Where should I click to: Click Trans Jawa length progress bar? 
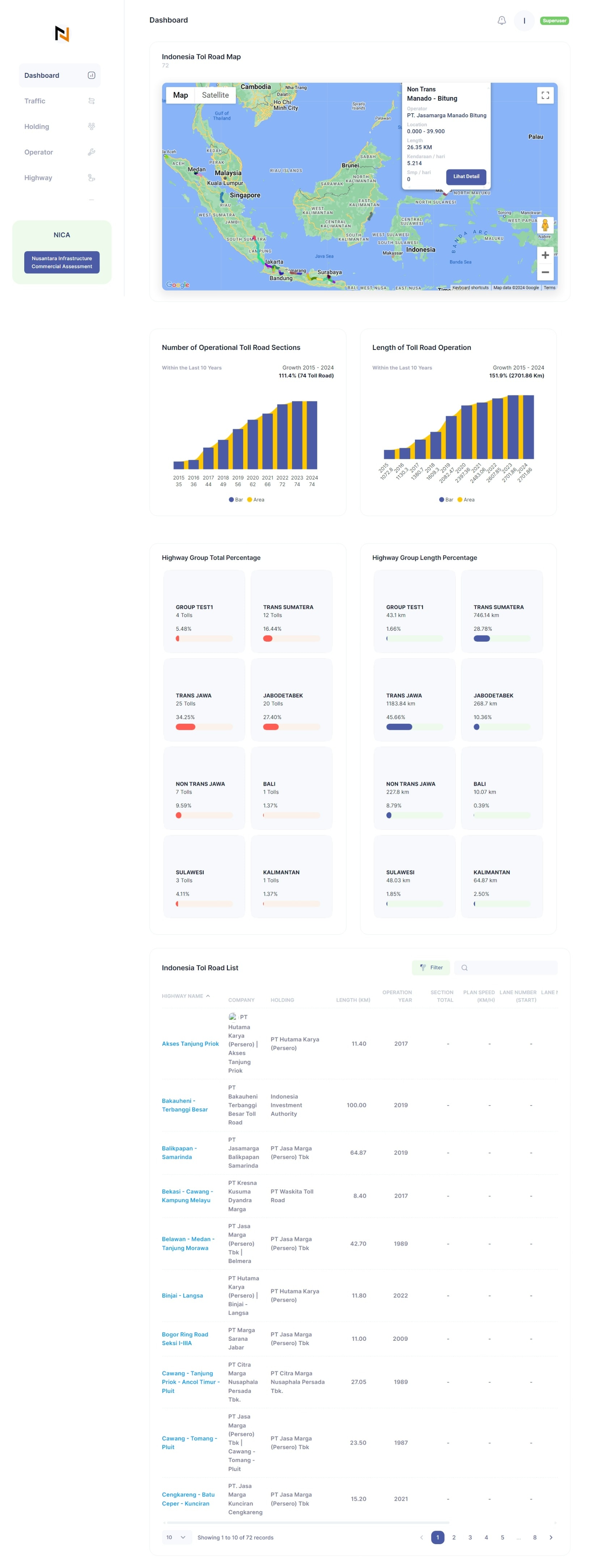coord(414,727)
